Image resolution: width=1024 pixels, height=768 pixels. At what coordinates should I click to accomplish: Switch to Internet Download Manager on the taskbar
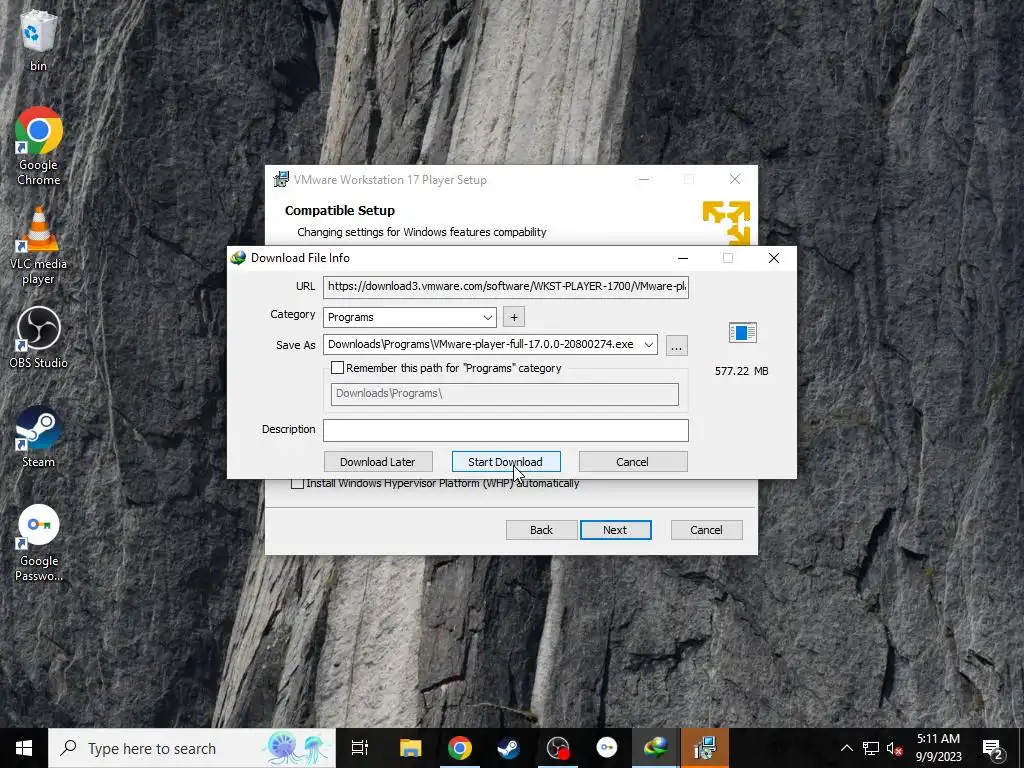pos(656,748)
